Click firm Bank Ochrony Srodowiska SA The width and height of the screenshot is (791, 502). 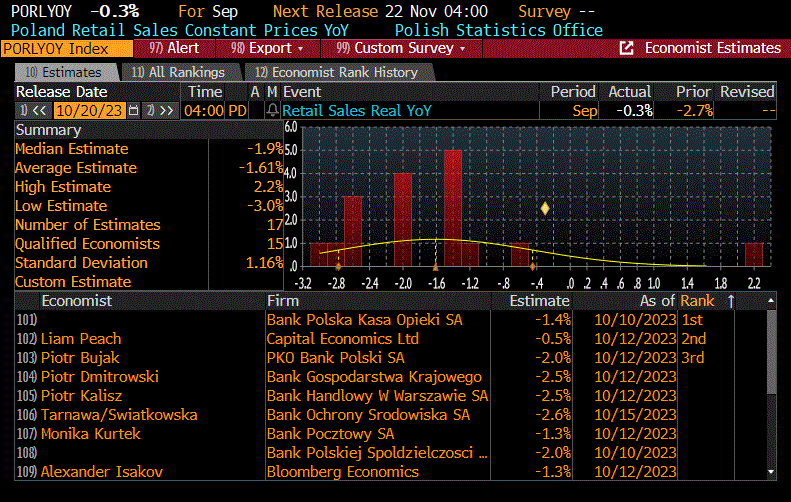368,415
